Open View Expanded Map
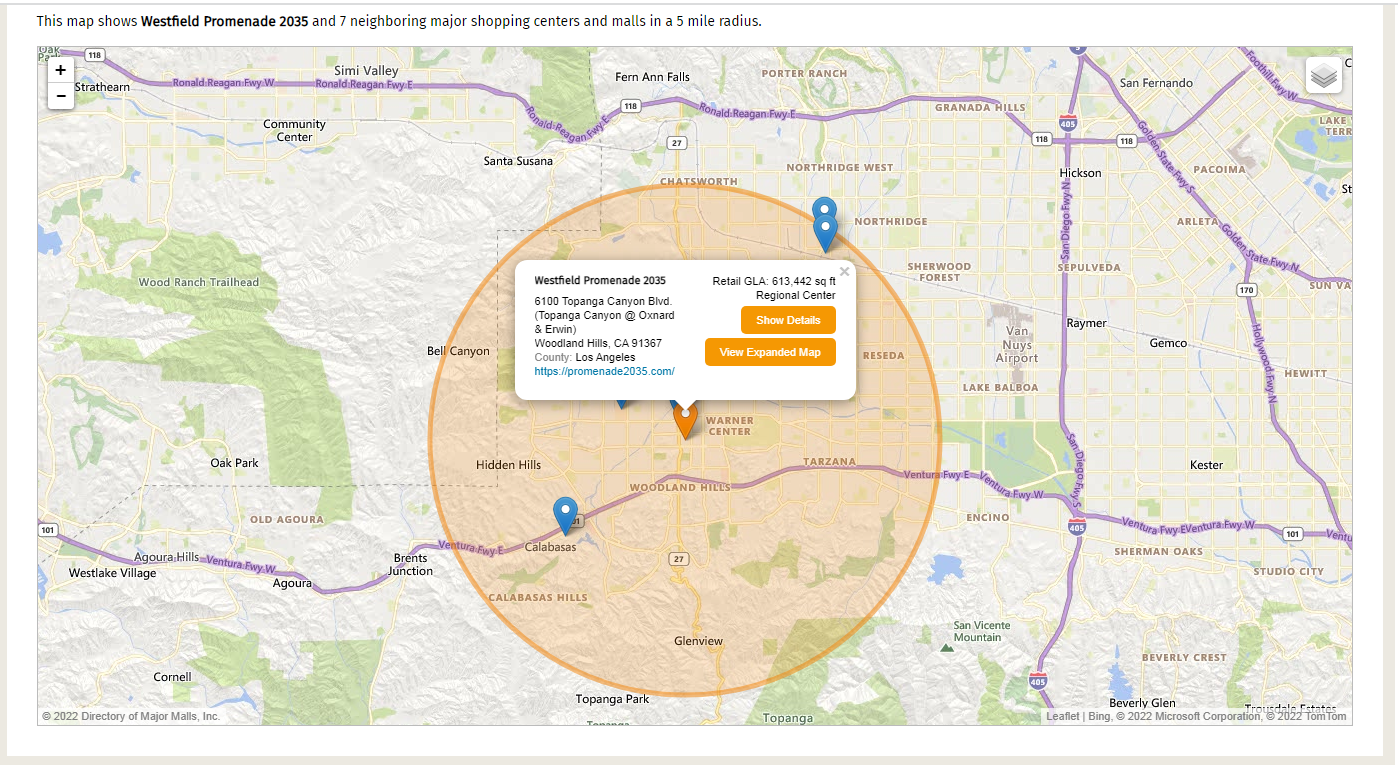Screen dimensions: 1398x765 tap(769, 352)
